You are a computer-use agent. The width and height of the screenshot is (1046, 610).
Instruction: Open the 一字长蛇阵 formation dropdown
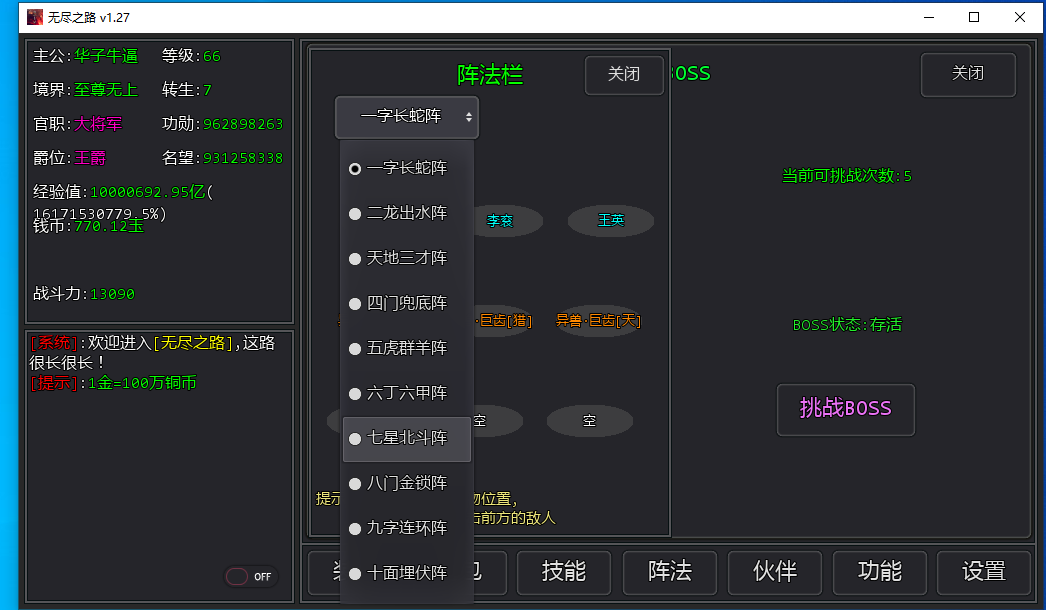click(407, 117)
